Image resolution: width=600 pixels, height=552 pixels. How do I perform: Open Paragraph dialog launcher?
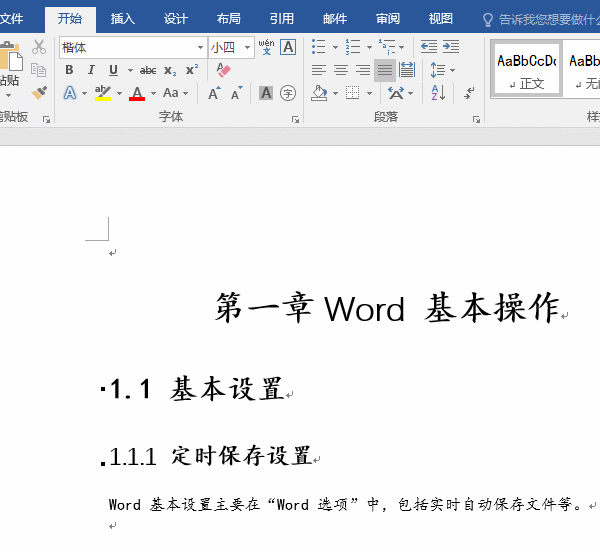tap(476, 120)
